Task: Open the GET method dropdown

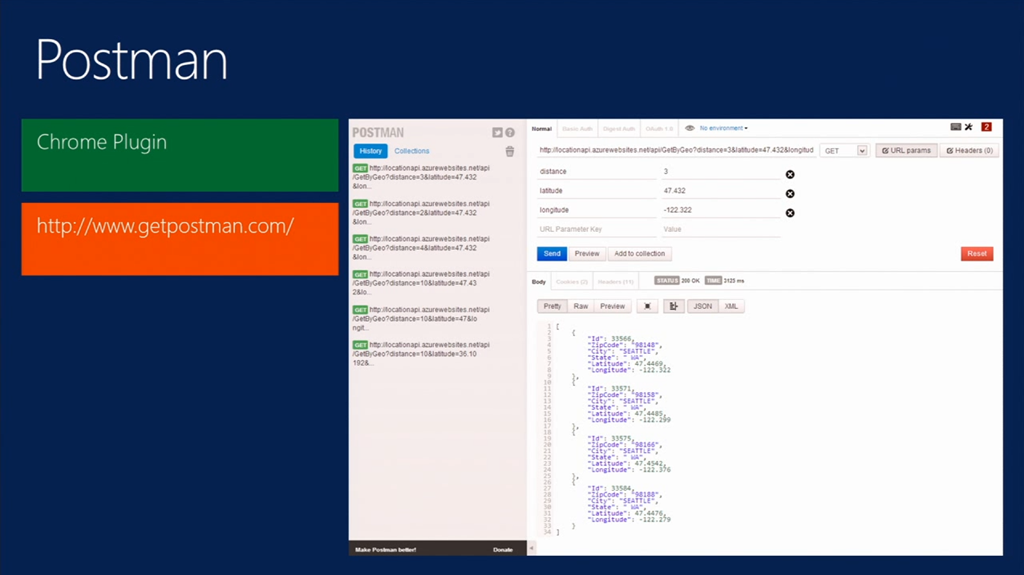Action: coord(844,151)
